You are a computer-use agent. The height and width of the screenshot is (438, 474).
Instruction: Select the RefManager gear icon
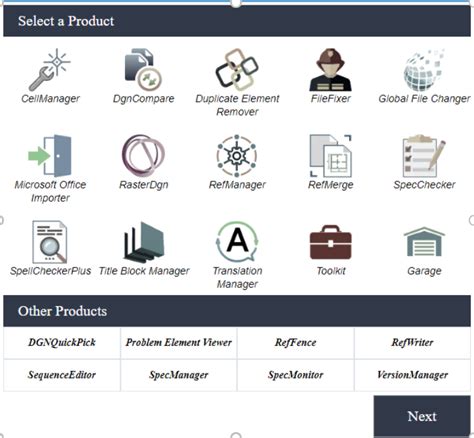tap(237, 156)
